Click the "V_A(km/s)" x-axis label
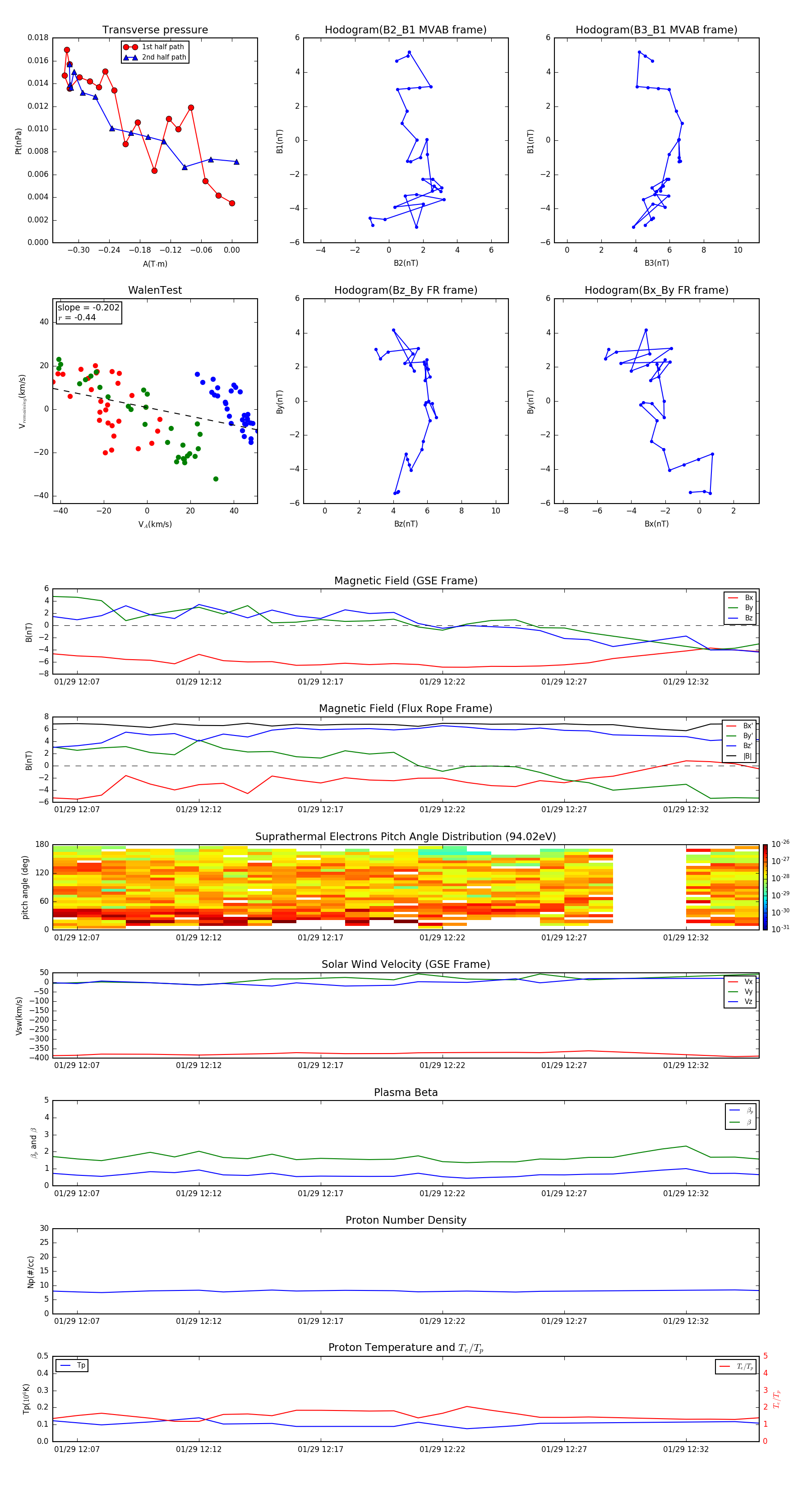The width and height of the screenshot is (812, 1489). [155, 524]
